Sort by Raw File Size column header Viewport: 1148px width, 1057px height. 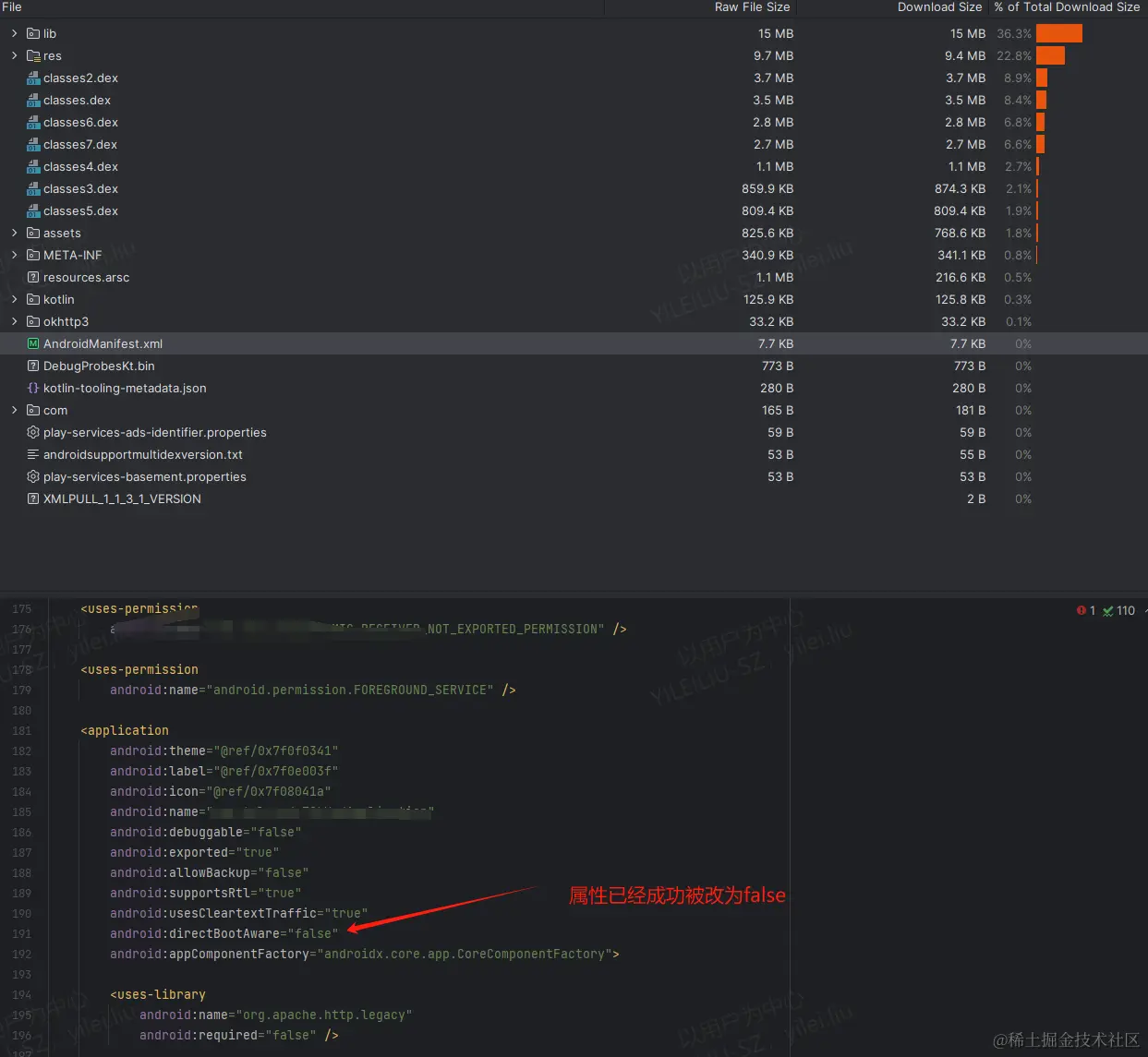click(x=752, y=6)
